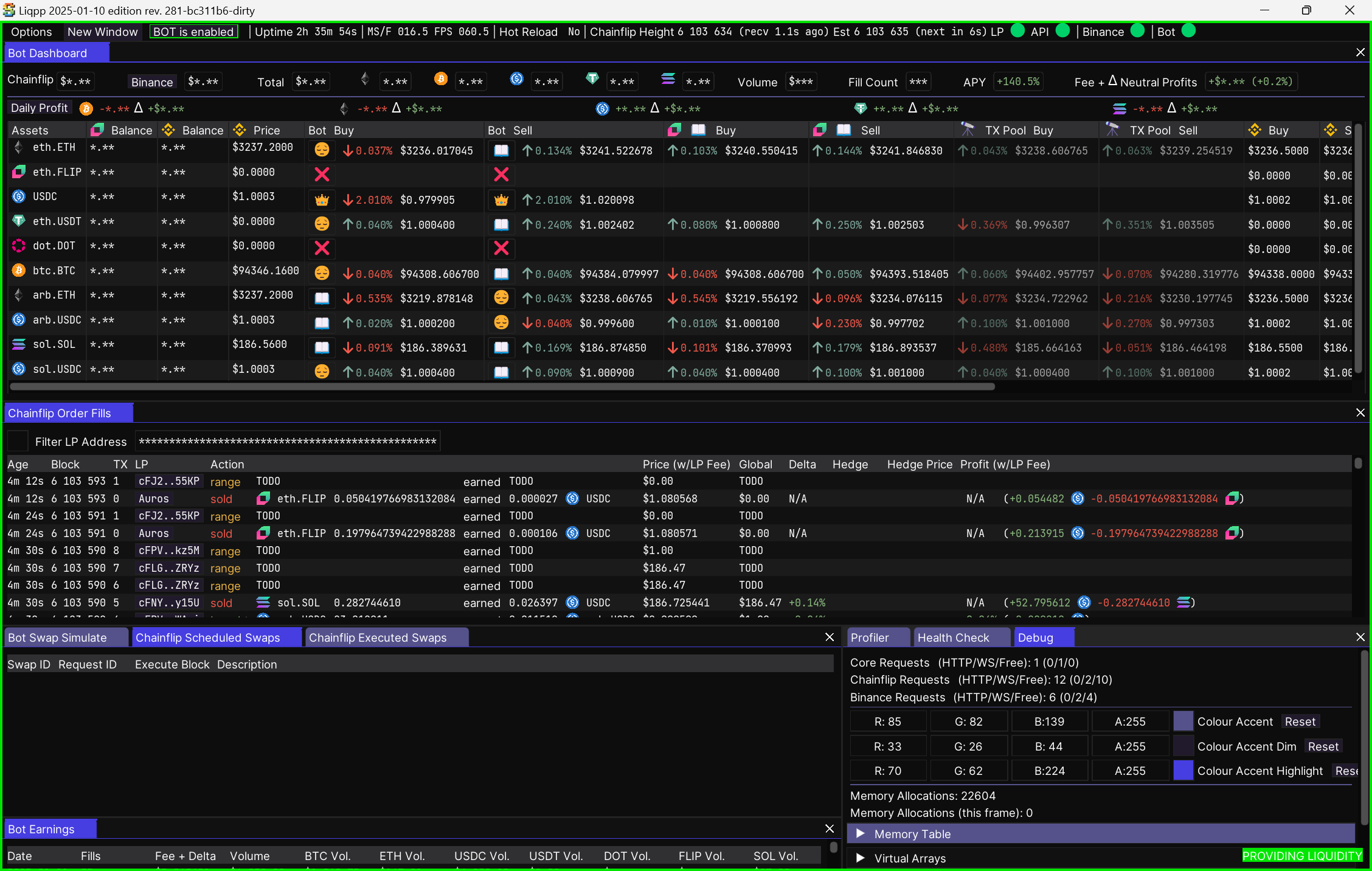The image size is (1372, 871).
Task: Click the Solana icon in the totals row
Action: 668,79
